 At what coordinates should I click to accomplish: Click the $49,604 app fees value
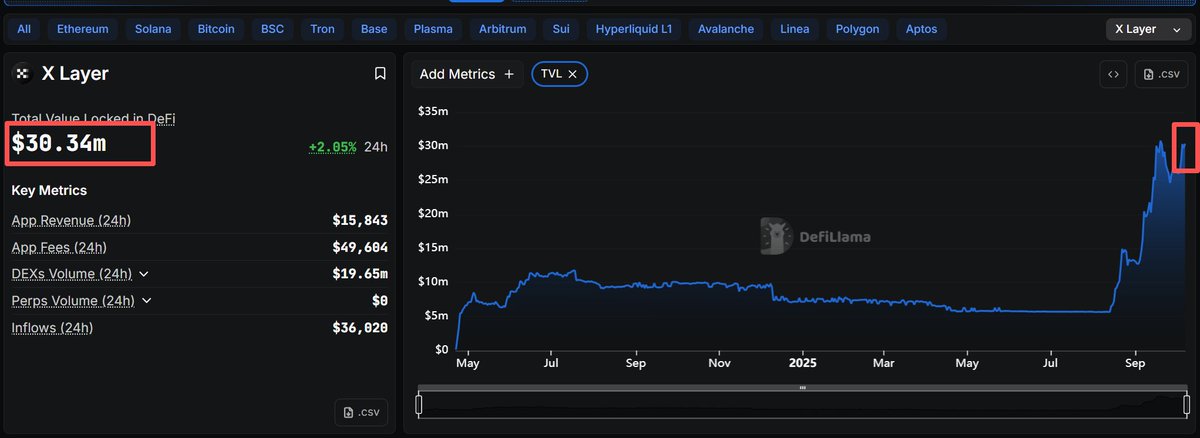[360, 247]
